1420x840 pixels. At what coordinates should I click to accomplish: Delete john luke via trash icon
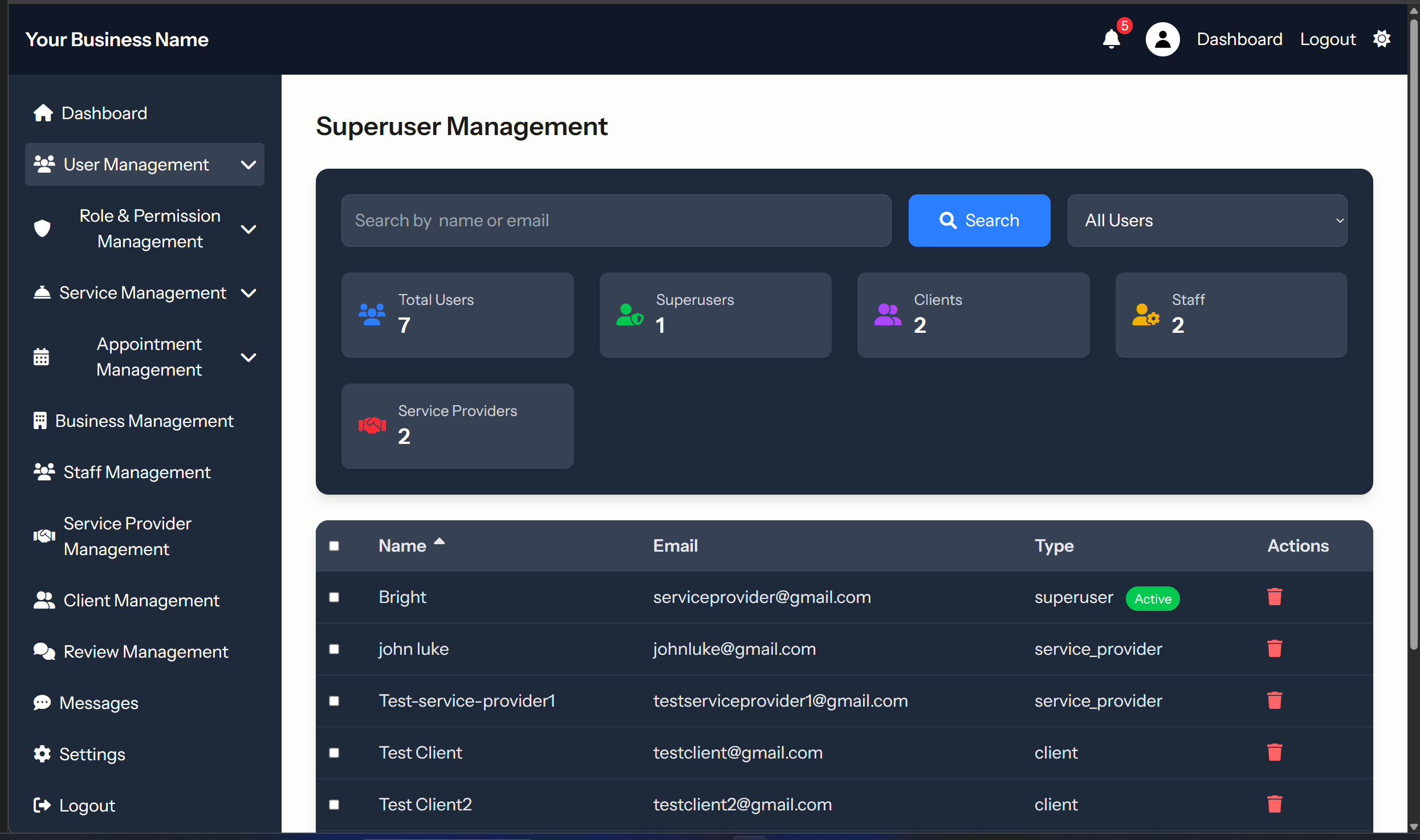(x=1275, y=649)
